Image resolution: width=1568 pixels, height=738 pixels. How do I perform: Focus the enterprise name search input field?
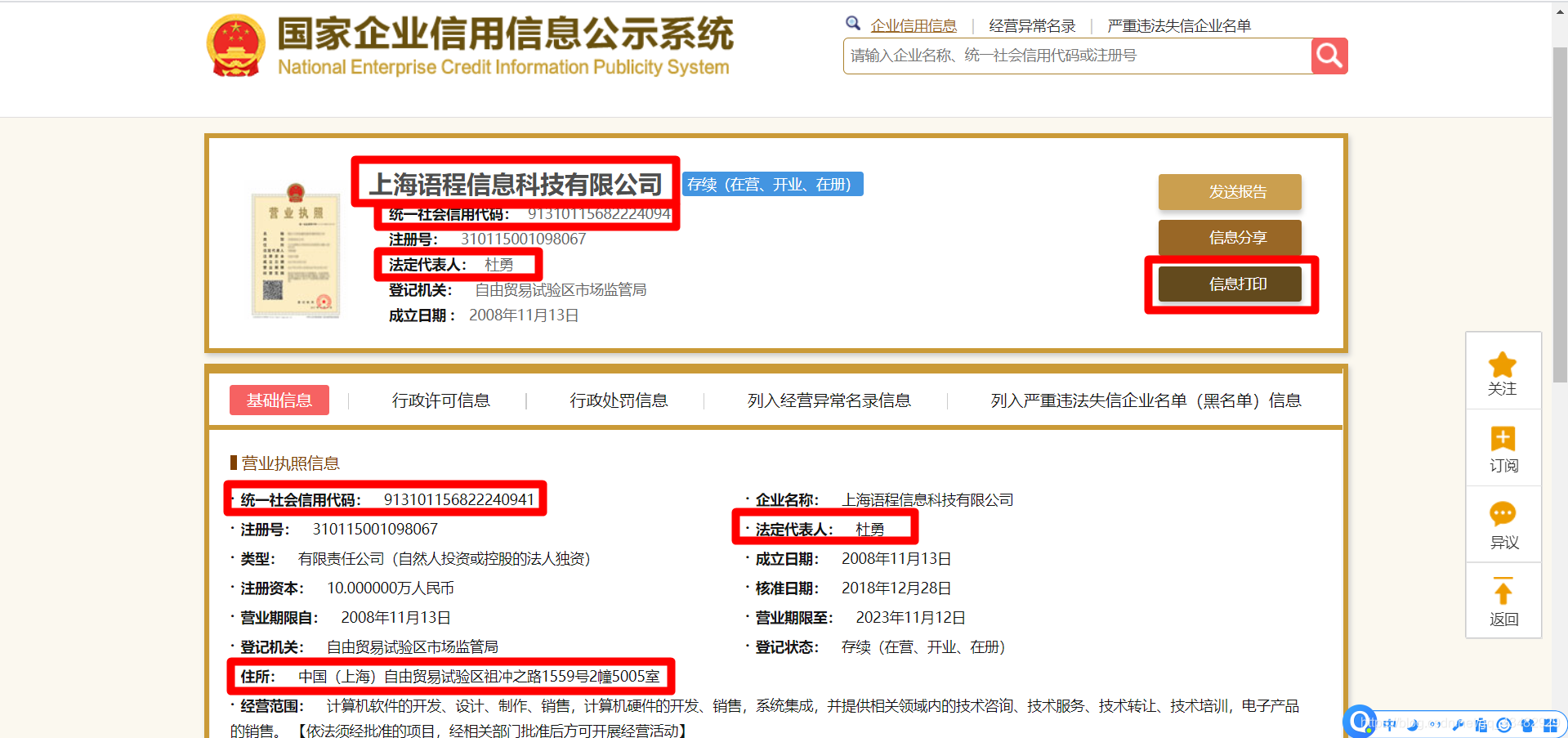[1077, 56]
